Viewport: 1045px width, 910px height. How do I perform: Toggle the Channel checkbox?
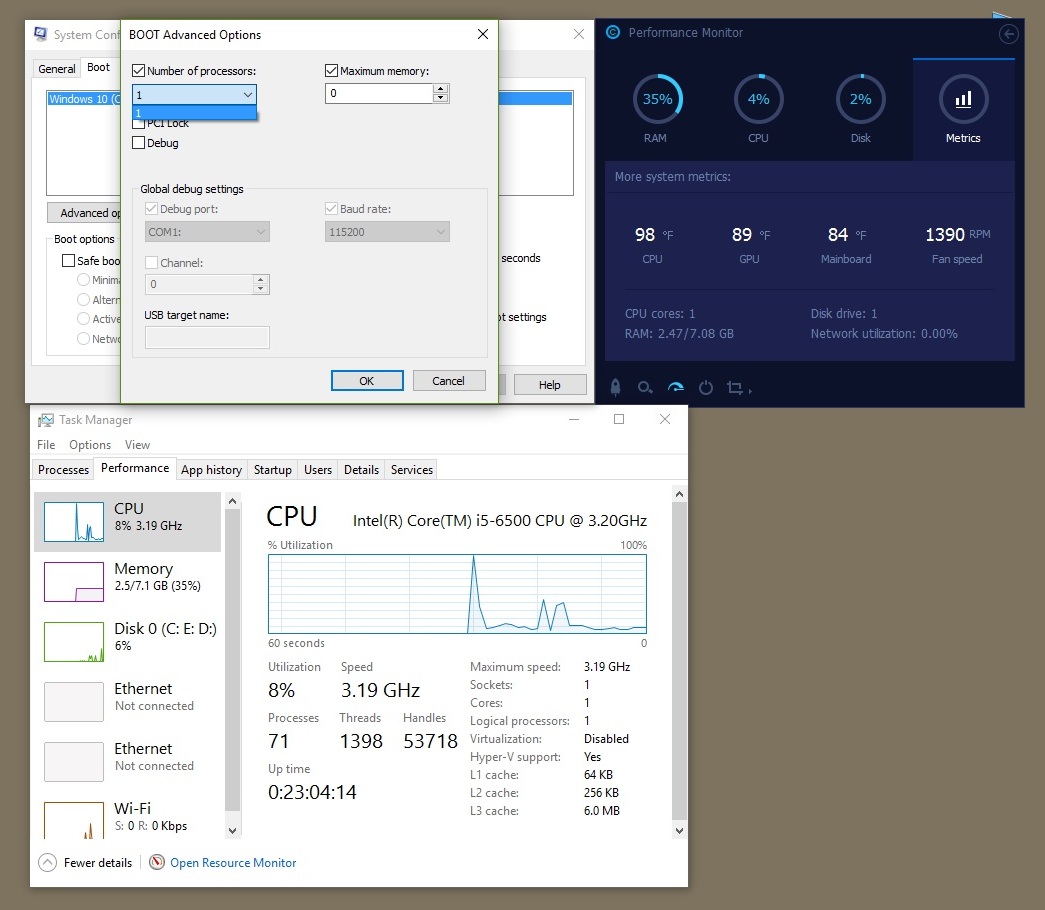pyautogui.click(x=151, y=263)
